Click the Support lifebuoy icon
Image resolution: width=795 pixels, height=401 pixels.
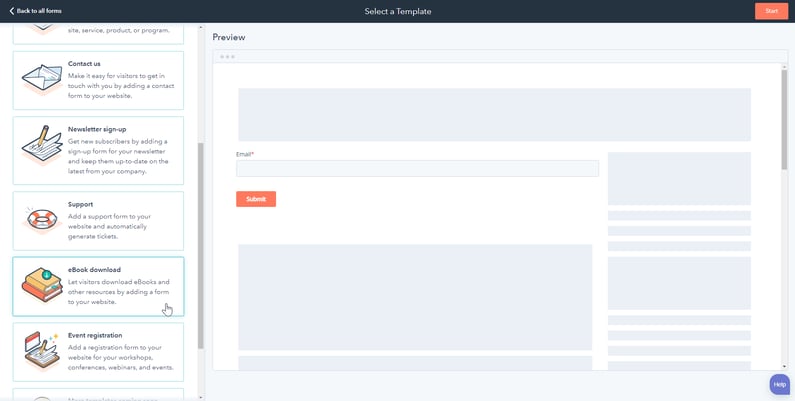pos(42,220)
